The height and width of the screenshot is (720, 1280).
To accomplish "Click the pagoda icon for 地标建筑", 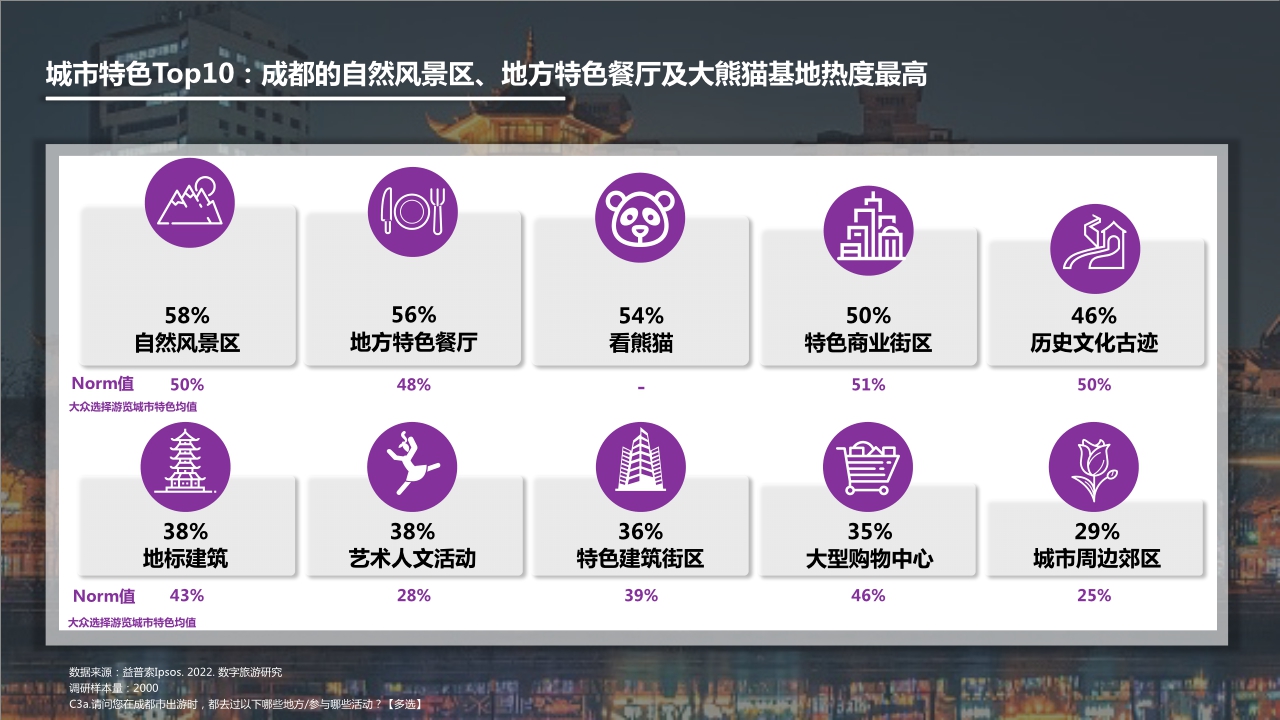I will point(188,466).
